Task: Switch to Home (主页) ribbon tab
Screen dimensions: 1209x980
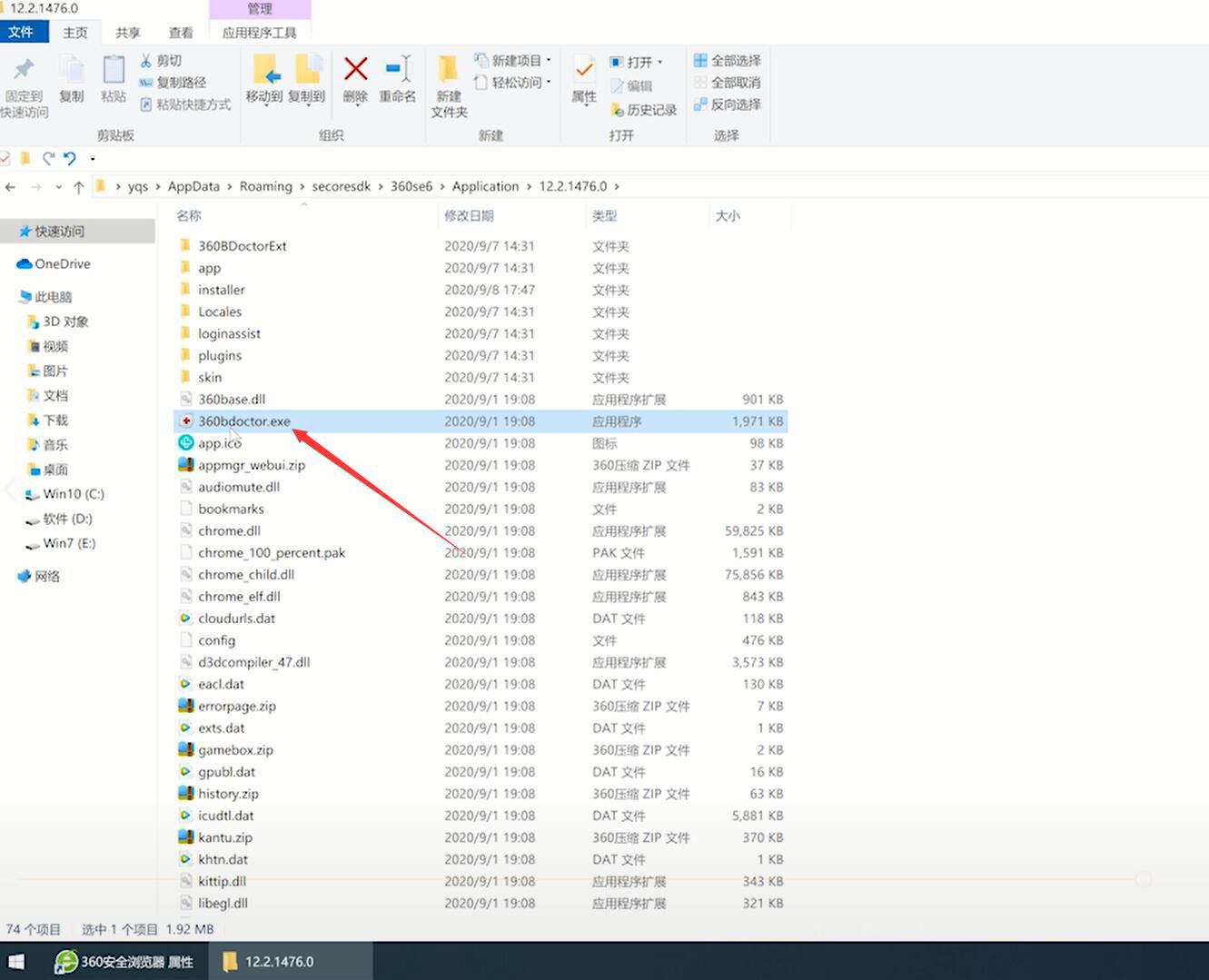Action: pyautogui.click(x=75, y=32)
